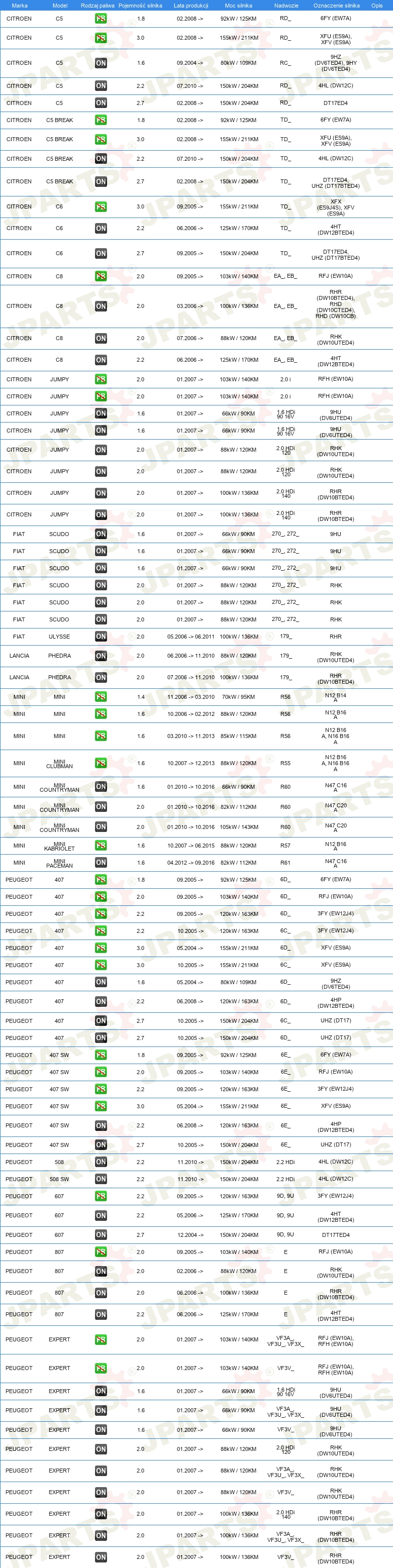Select diesel icon for Mini Countryman 105kW
Viewport: 393px width, 1568px height.
point(101,827)
